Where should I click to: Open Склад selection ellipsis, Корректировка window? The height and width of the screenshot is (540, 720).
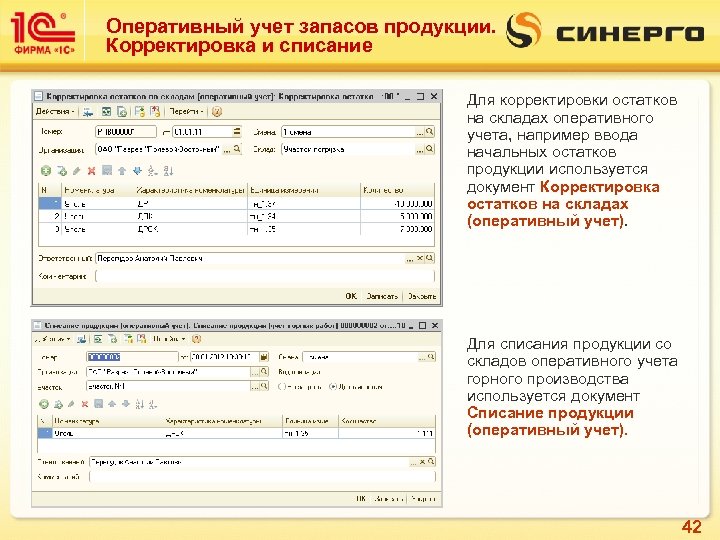(420, 149)
